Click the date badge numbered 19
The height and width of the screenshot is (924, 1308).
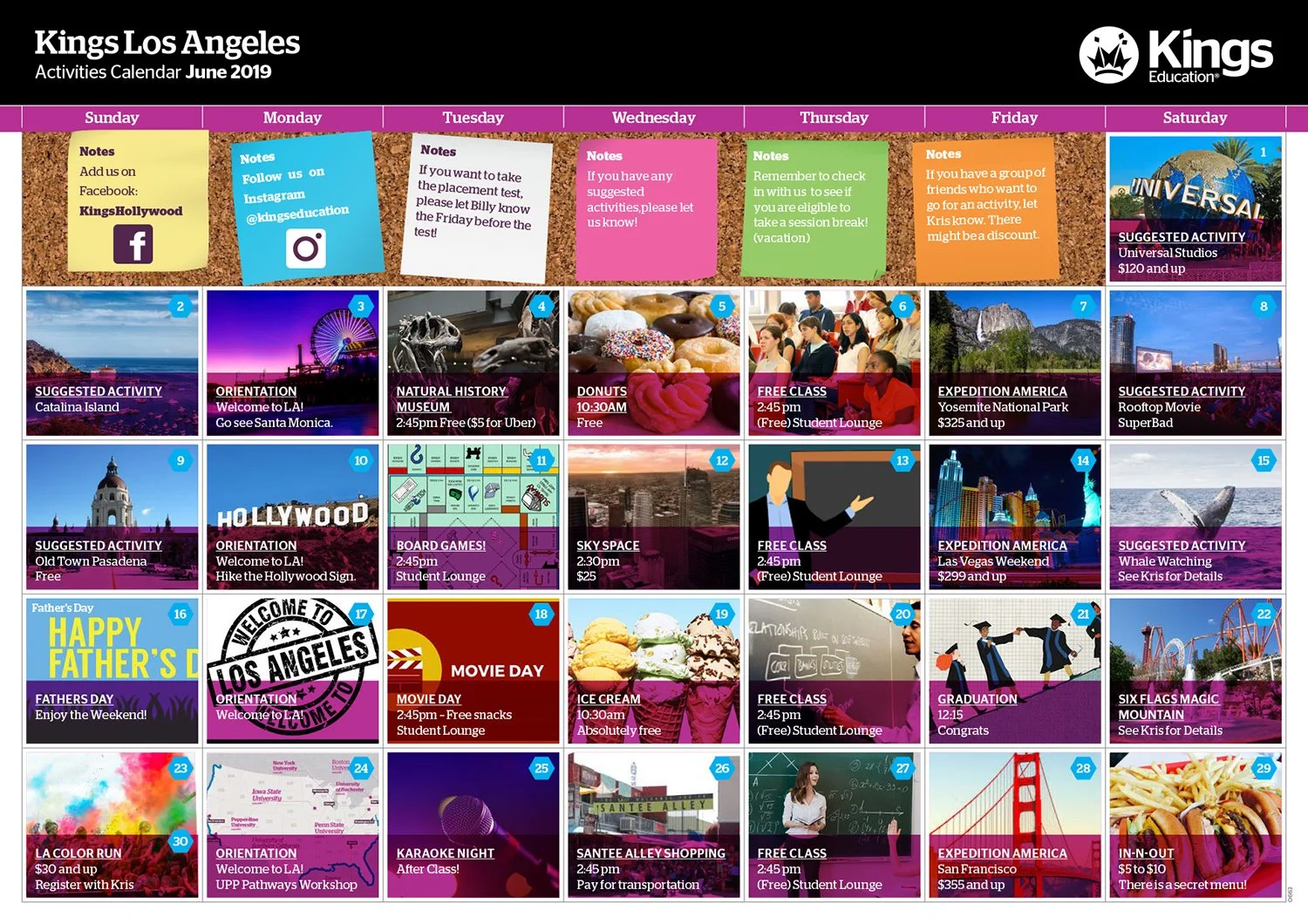[x=722, y=614]
